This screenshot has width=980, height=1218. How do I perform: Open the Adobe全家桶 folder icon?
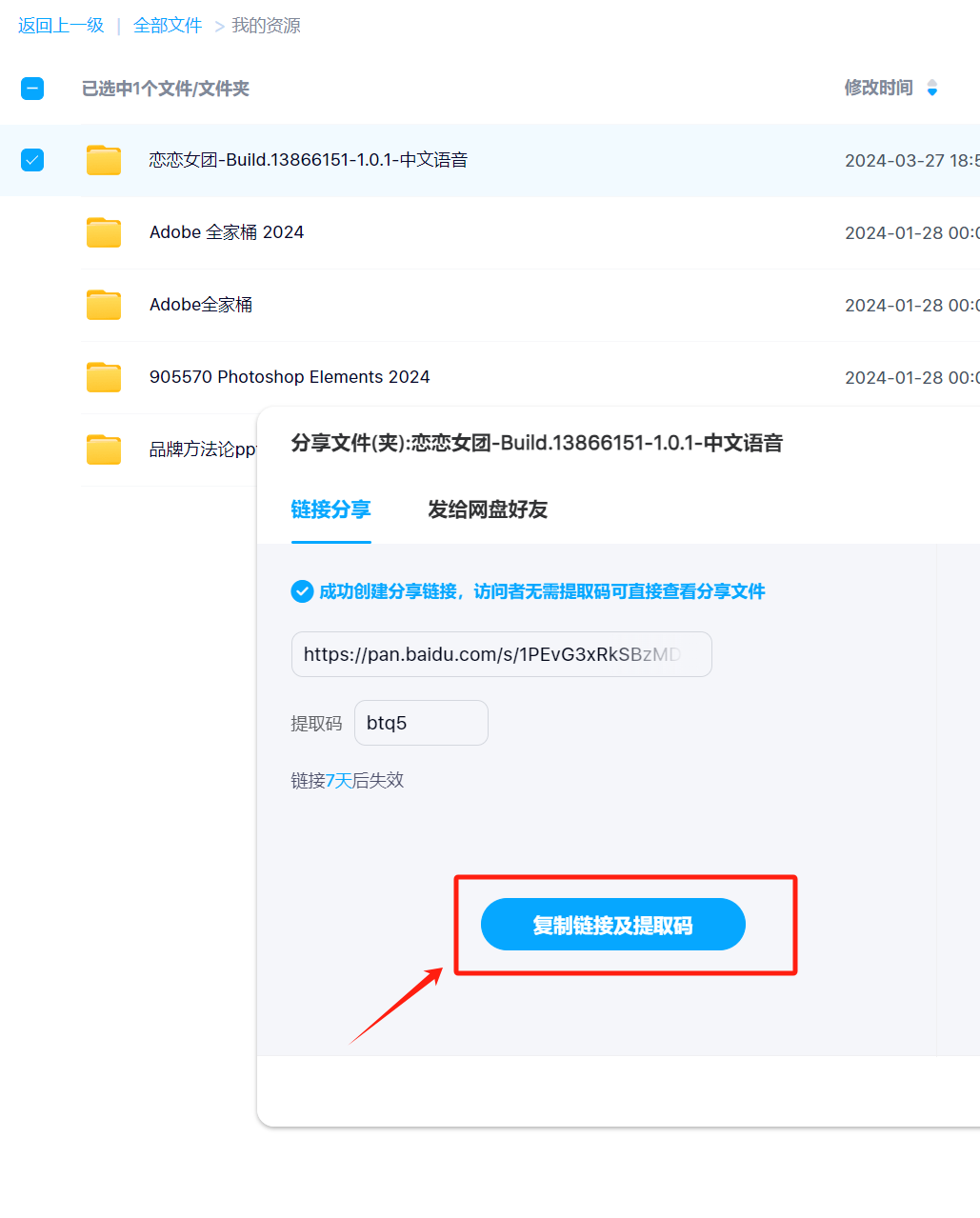pyautogui.click(x=104, y=305)
